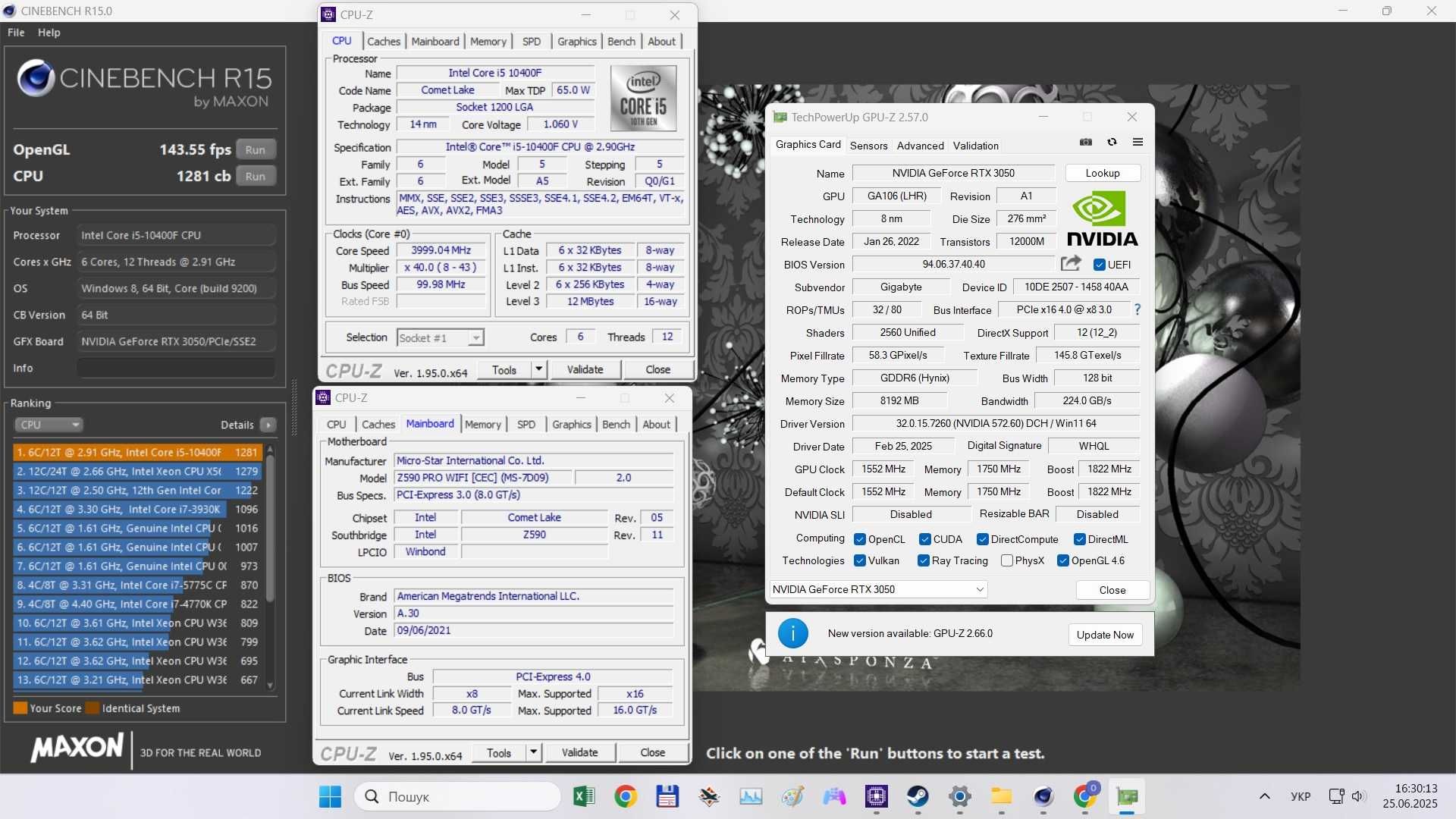Open the Ranking CPU dropdown

[x=49, y=425]
